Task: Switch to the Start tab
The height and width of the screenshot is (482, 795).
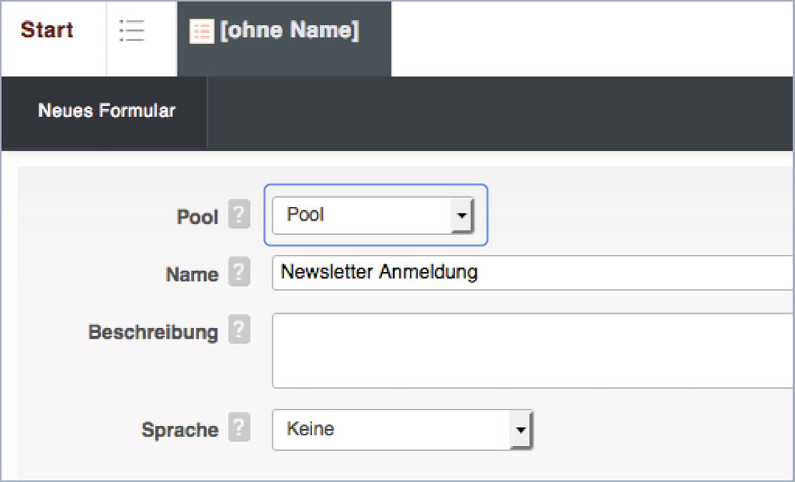Action: point(47,30)
